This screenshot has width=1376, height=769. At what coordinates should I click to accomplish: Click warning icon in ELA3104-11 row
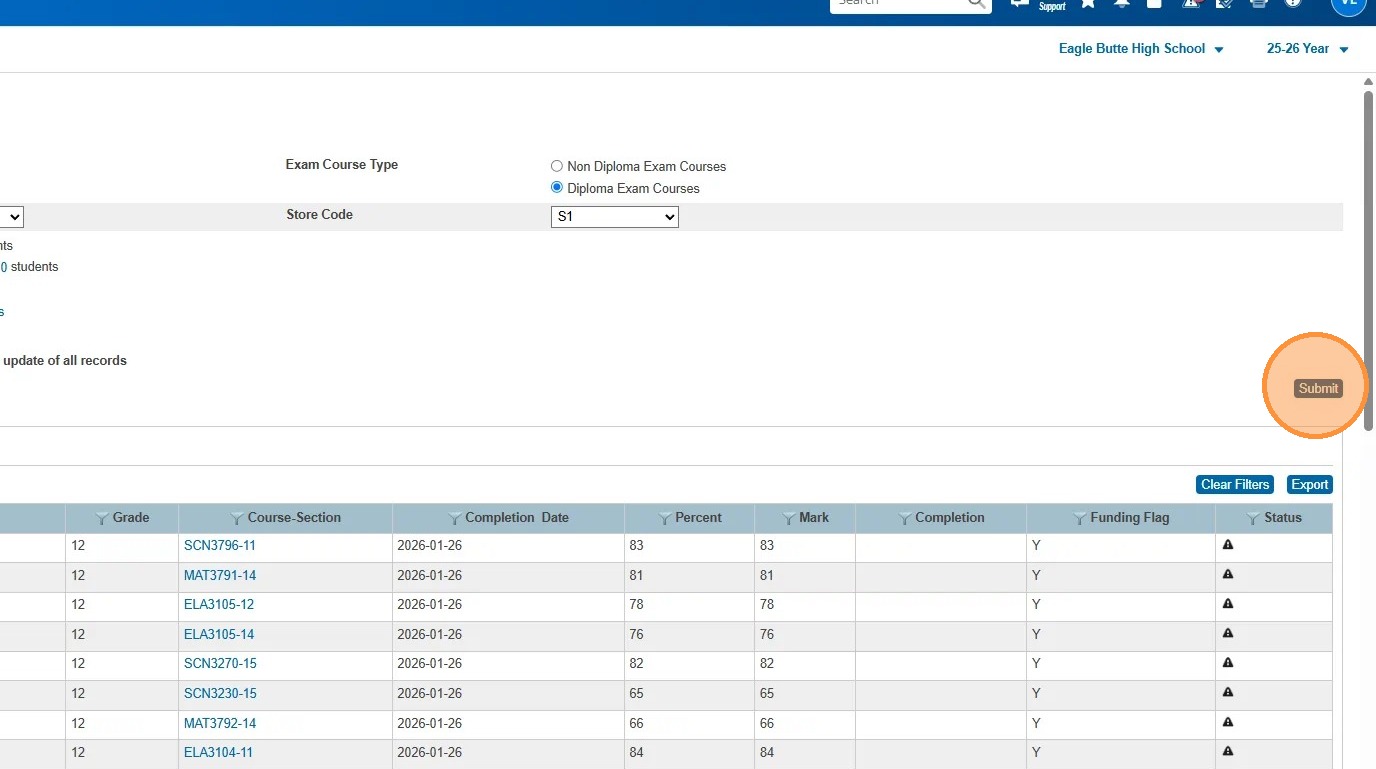[1228, 752]
